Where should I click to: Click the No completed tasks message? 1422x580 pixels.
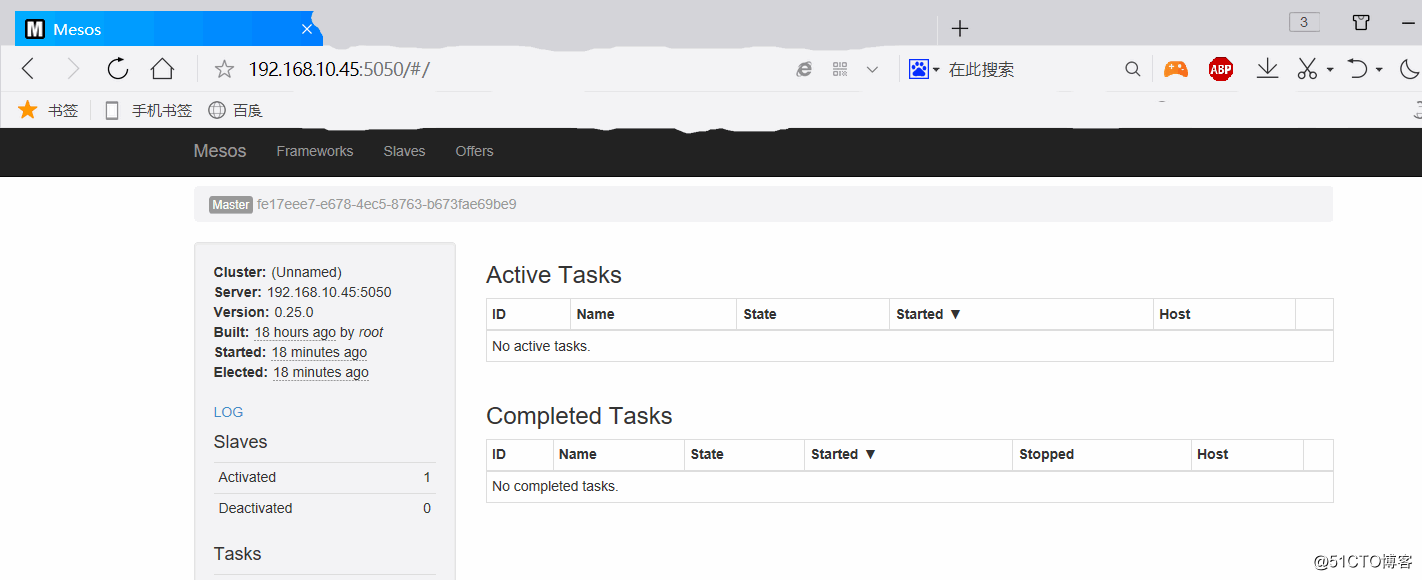coord(555,486)
